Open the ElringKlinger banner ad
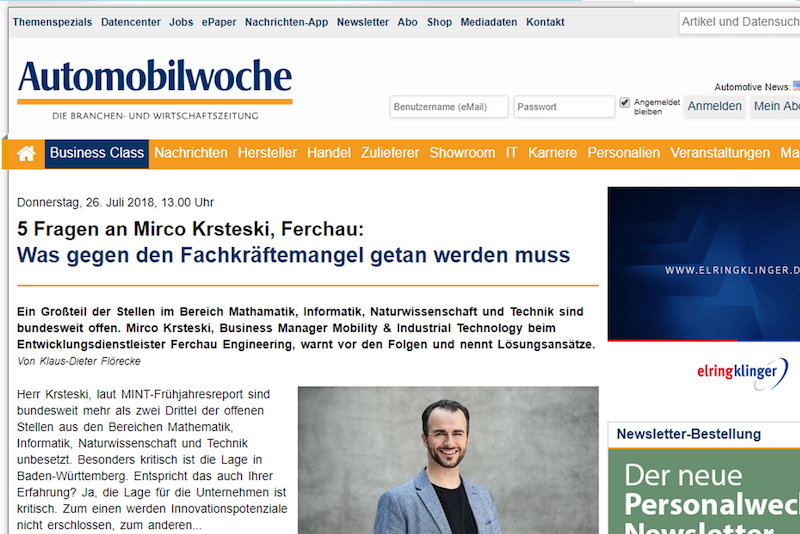Image resolution: width=800 pixels, height=534 pixels. tap(704, 264)
